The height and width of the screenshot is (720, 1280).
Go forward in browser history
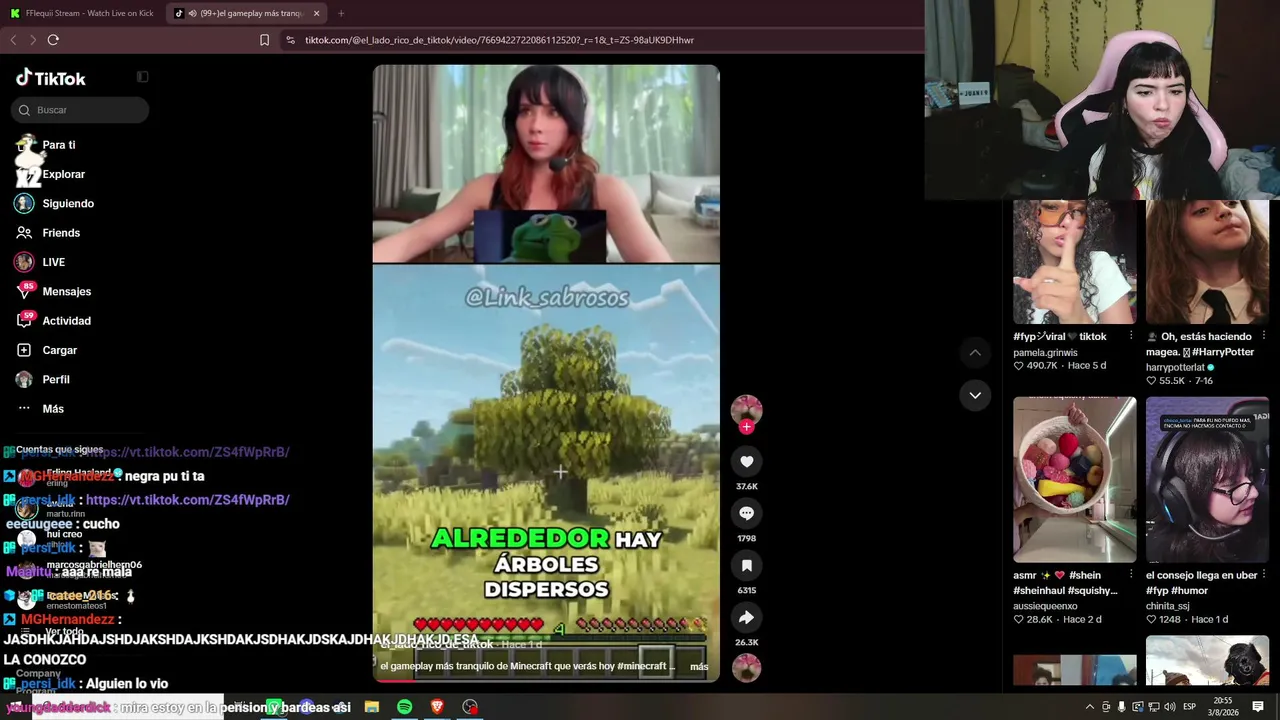tap(32, 40)
